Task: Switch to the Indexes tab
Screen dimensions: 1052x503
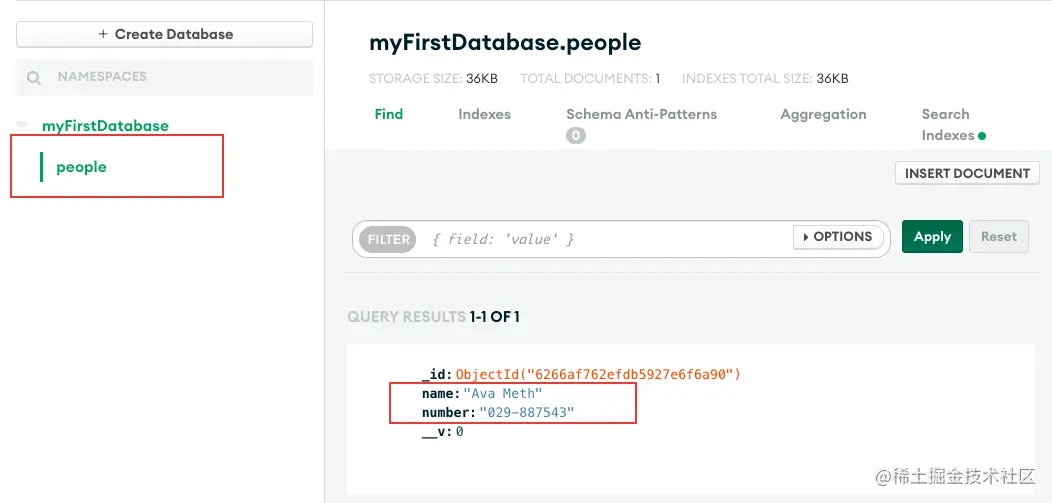Action: [484, 114]
